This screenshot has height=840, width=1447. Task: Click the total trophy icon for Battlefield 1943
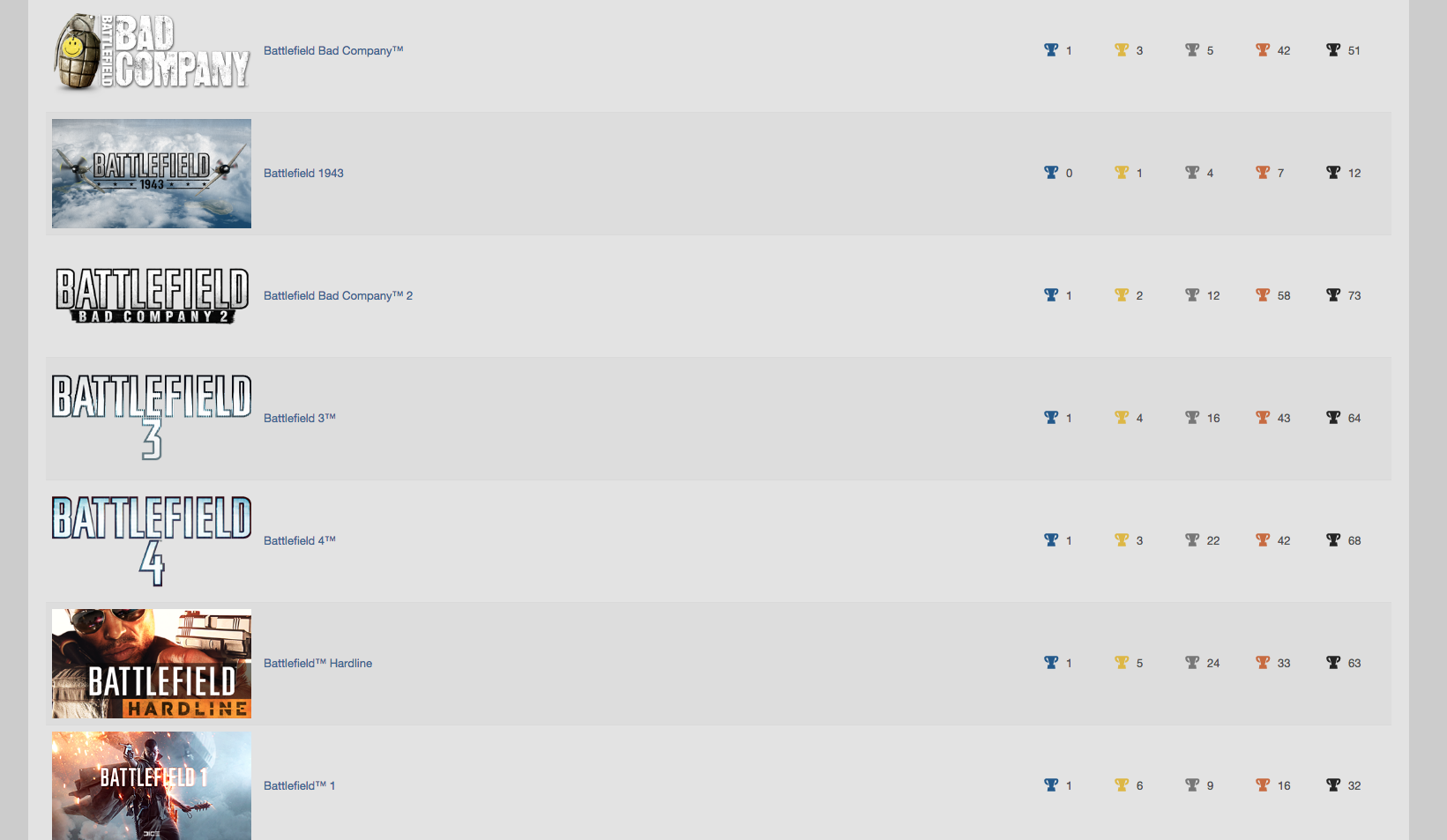pos(1333,173)
